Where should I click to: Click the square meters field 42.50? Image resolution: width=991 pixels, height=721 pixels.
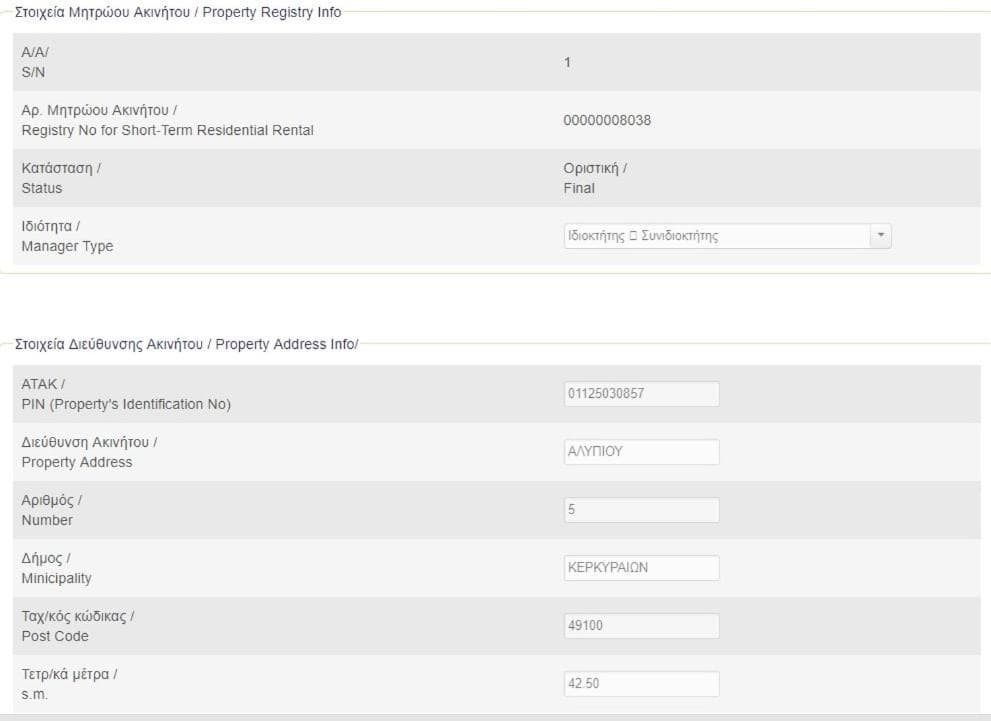[x=641, y=684]
